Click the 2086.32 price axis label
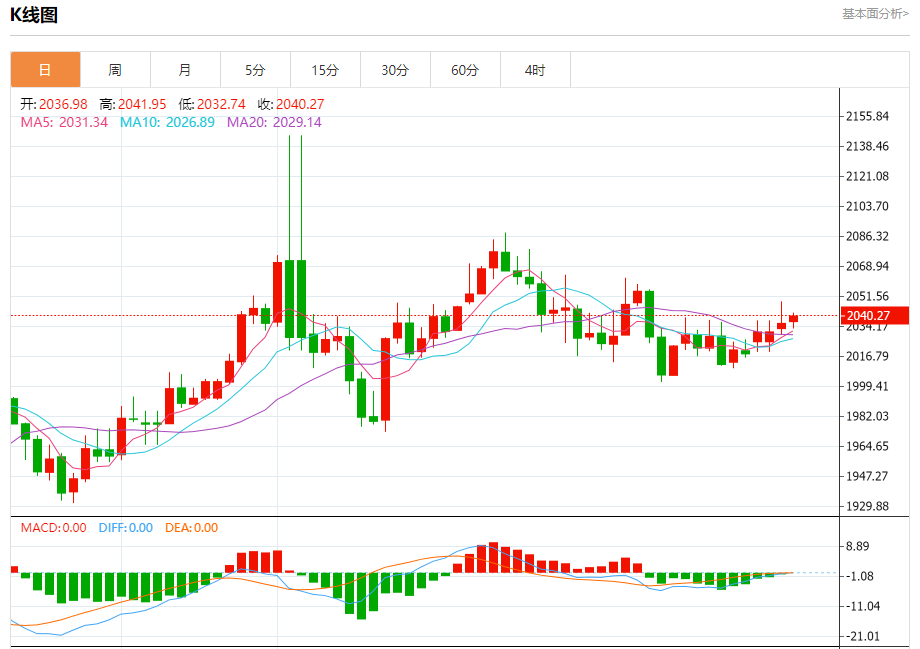The width and height of the screenshot is (920, 649). point(867,236)
